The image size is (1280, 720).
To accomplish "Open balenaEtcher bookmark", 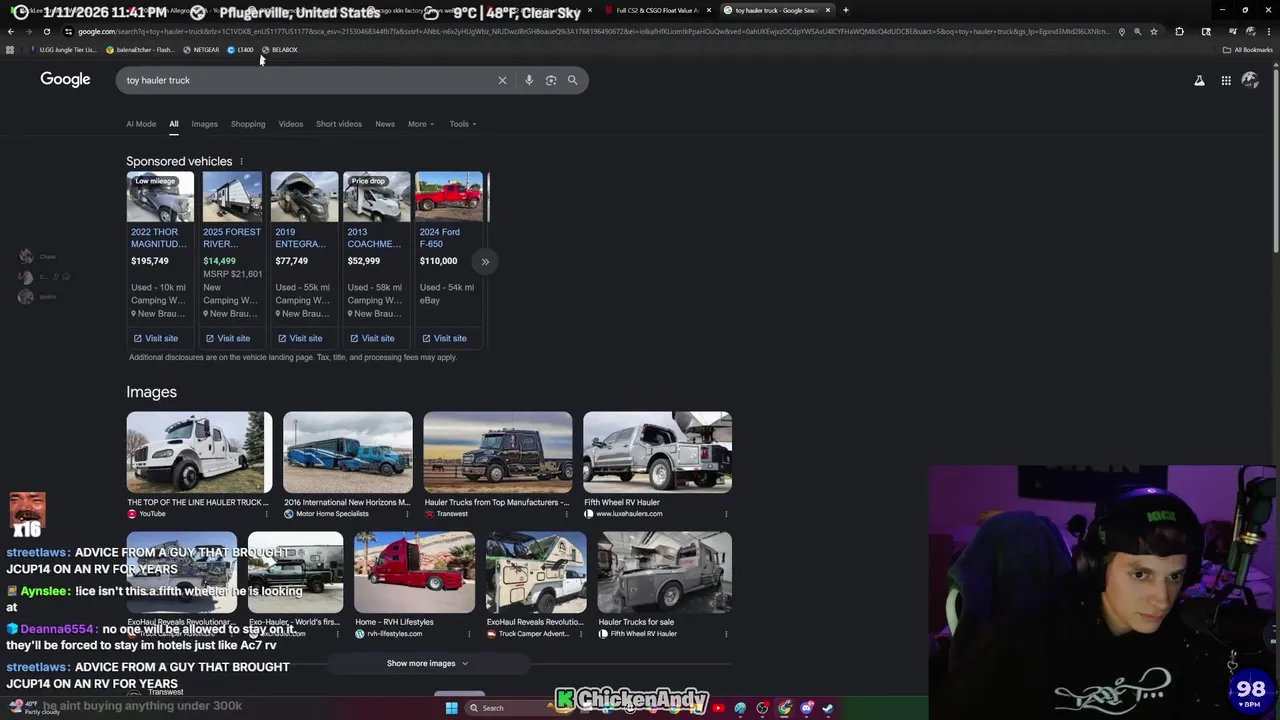I will point(140,50).
